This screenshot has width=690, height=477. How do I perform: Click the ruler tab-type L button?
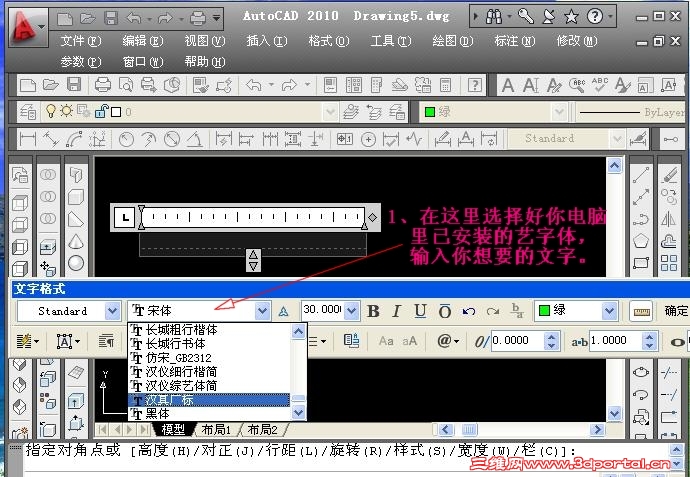125,217
